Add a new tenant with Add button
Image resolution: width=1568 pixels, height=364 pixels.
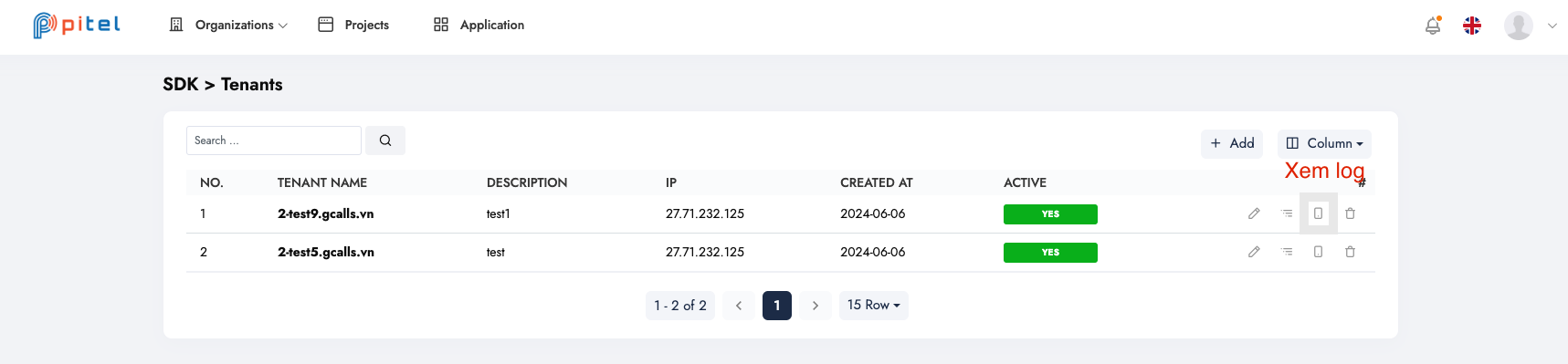[x=1232, y=143]
